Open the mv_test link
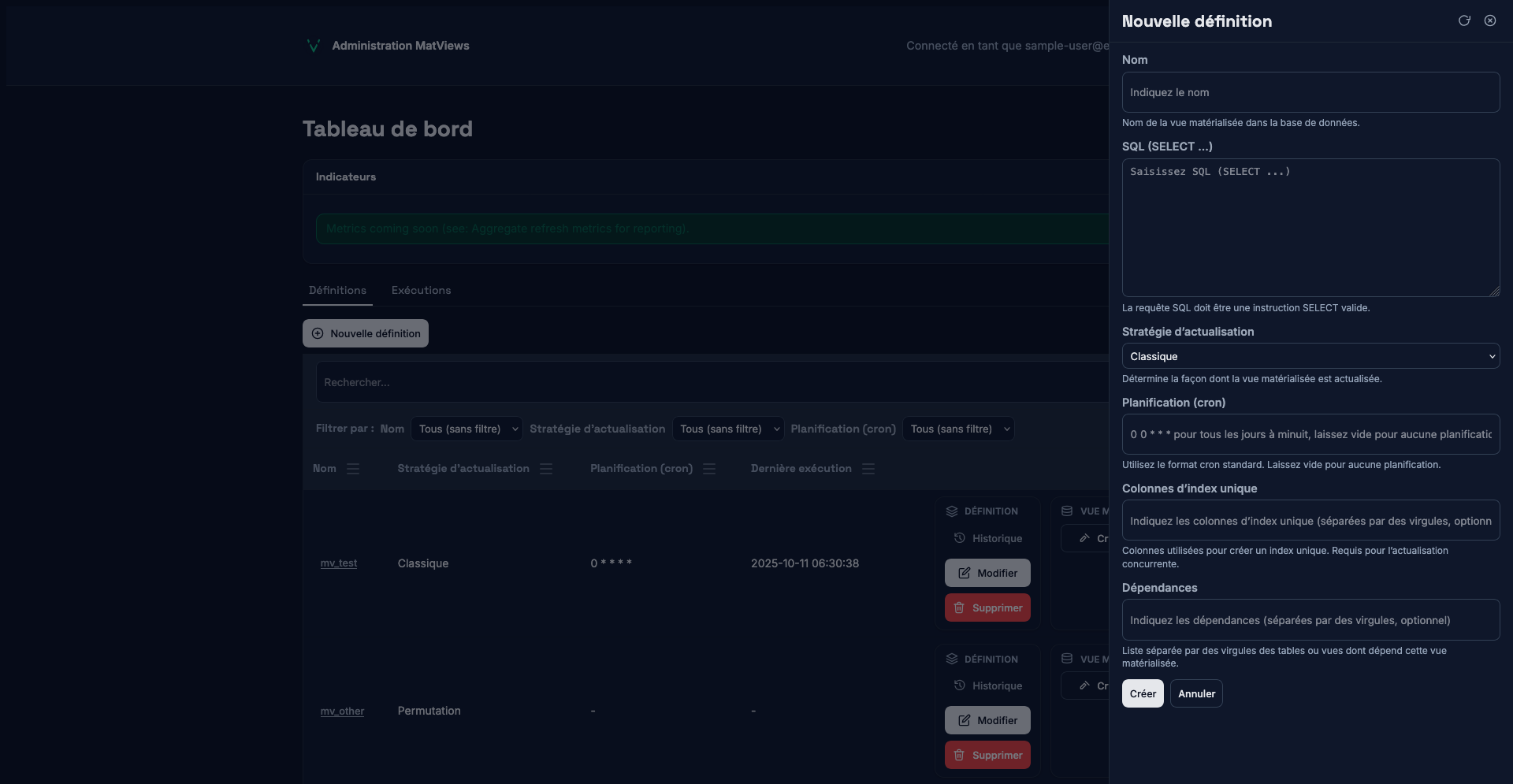The width and height of the screenshot is (1513, 784). [339, 563]
